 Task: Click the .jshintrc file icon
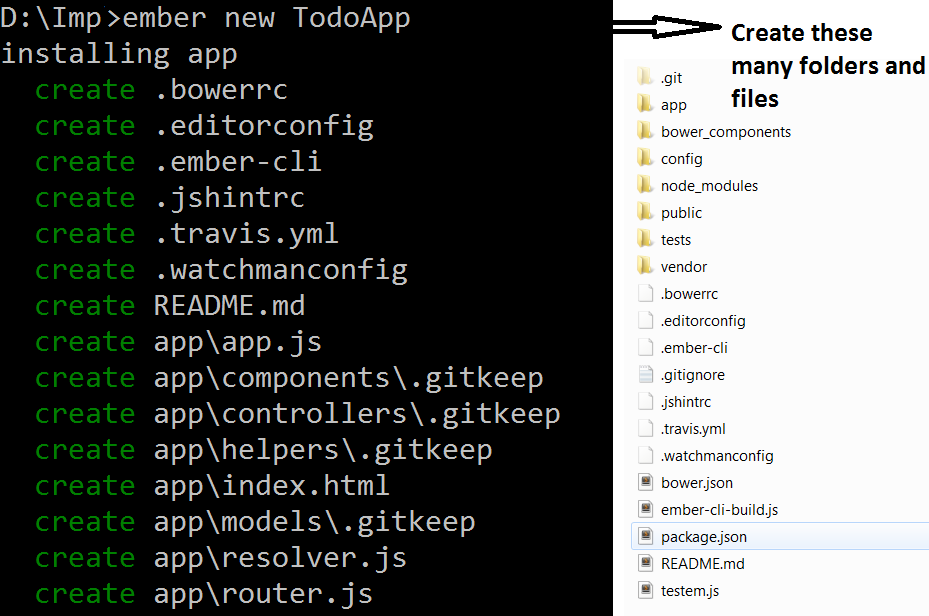[x=645, y=401]
